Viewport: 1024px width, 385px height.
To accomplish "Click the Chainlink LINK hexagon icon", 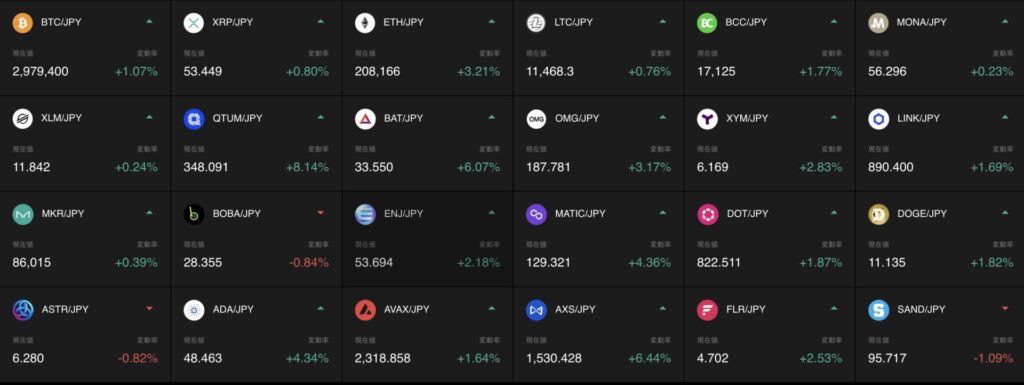I will point(878,119).
